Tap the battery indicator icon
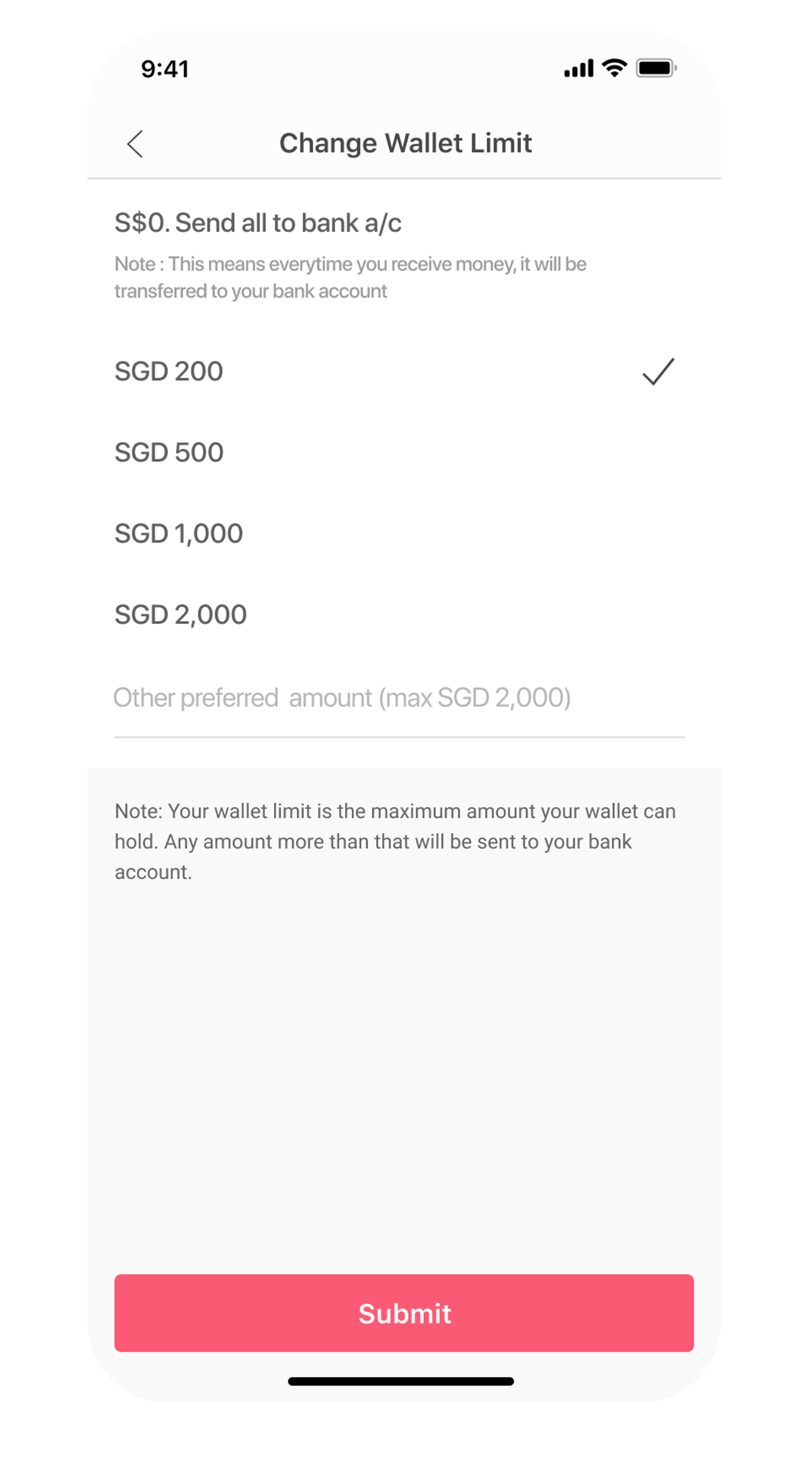The height and width of the screenshot is (1463, 812). [656, 68]
